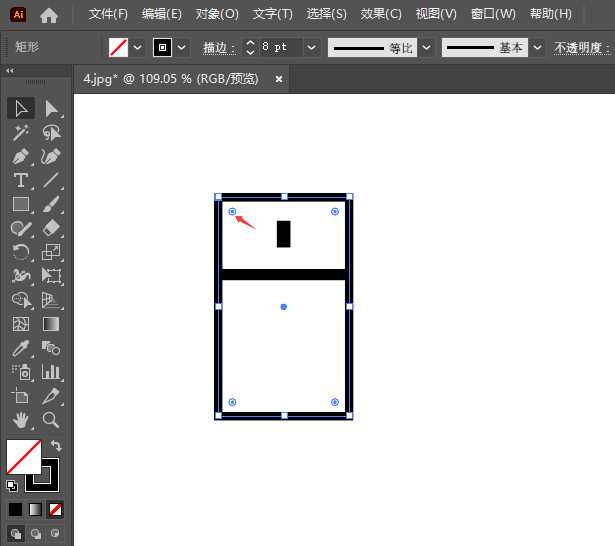
Task: Set paint type to None
Action: point(55,510)
